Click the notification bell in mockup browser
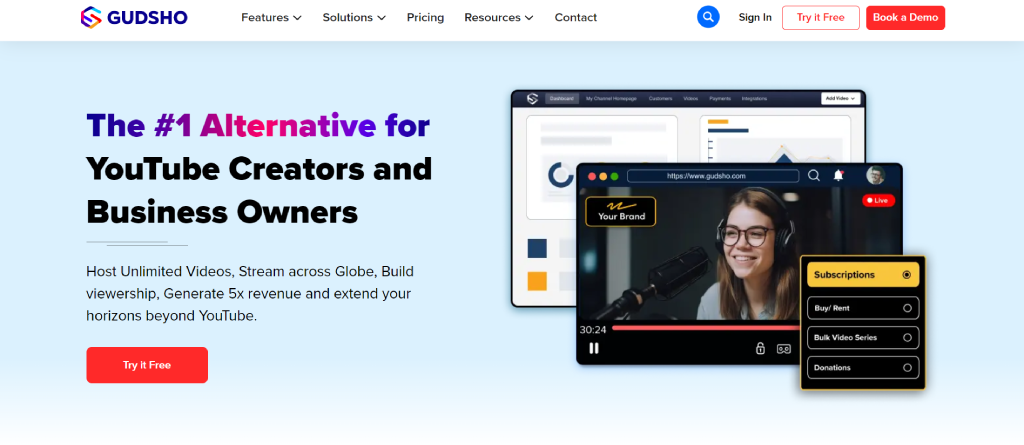Viewport: 1024px width, 445px height. click(x=839, y=175)
